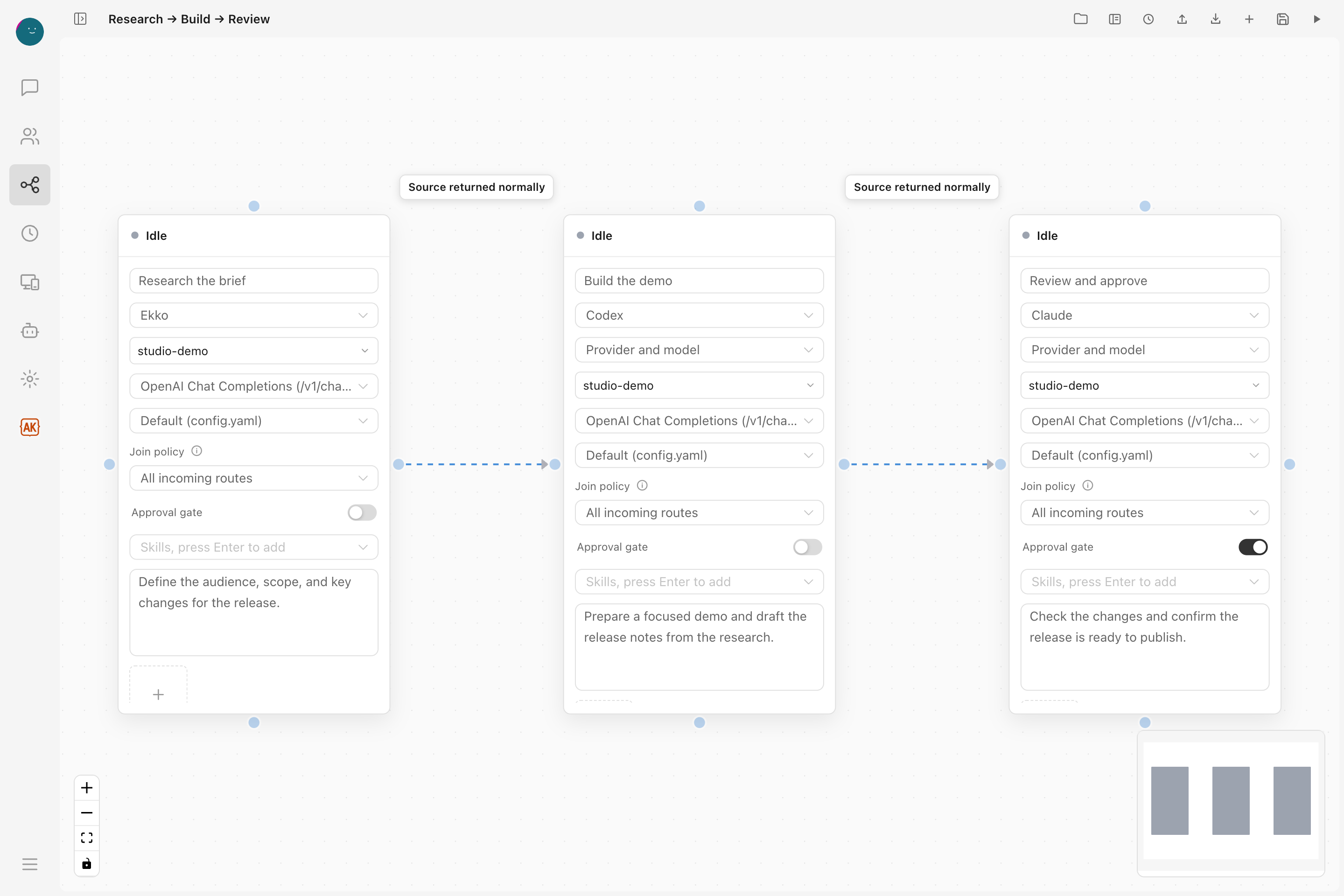Toggle the side panel collapse icon
Screen dimensions: 1344x896
(80, 19)
